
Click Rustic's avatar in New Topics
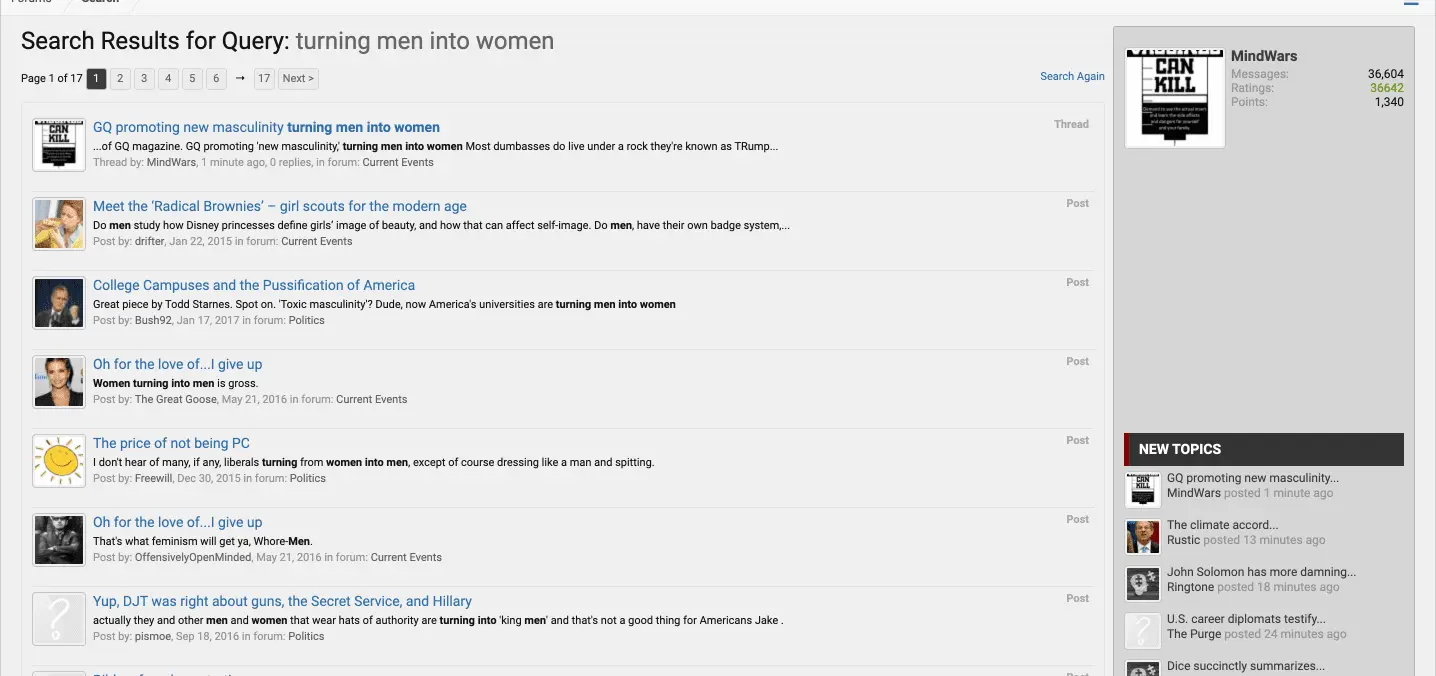(x=1142, y=537)
